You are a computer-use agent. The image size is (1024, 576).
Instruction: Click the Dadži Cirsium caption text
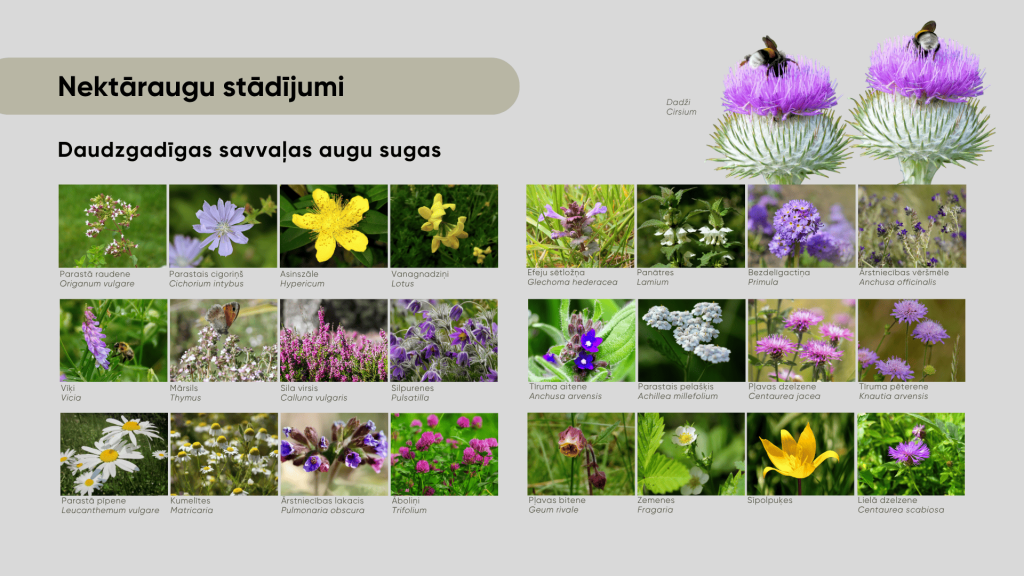(681, 107)
